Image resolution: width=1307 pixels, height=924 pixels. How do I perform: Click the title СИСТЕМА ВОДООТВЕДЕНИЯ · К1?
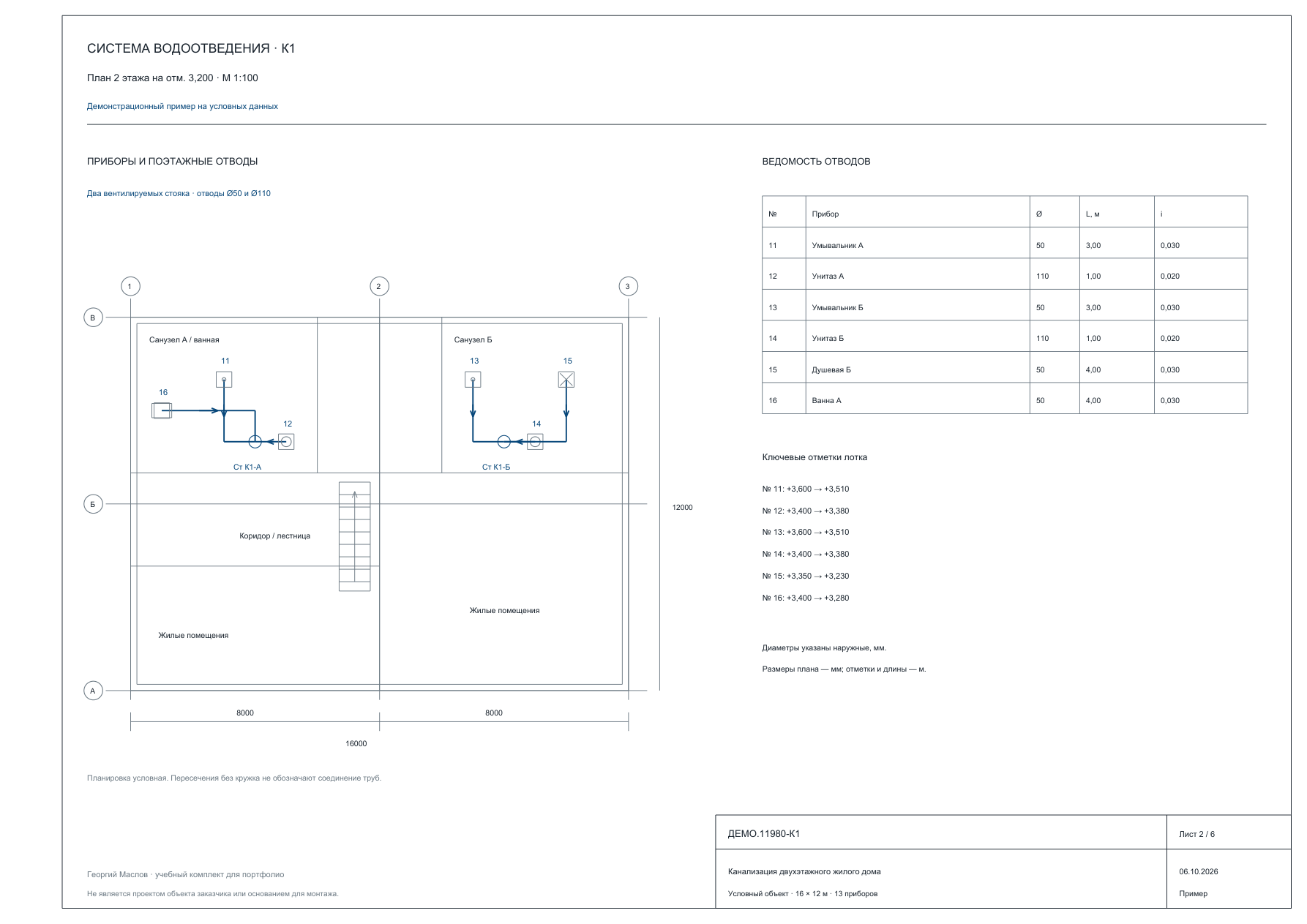tap(191, 48)
